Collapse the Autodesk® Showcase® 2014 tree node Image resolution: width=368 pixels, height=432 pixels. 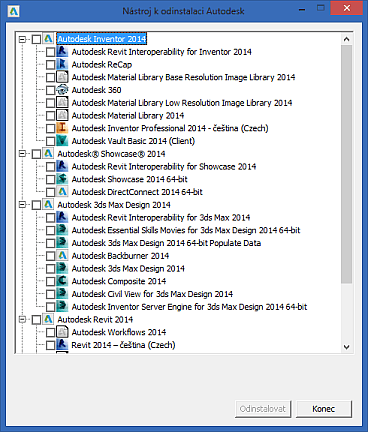click(x=22, y=154)
